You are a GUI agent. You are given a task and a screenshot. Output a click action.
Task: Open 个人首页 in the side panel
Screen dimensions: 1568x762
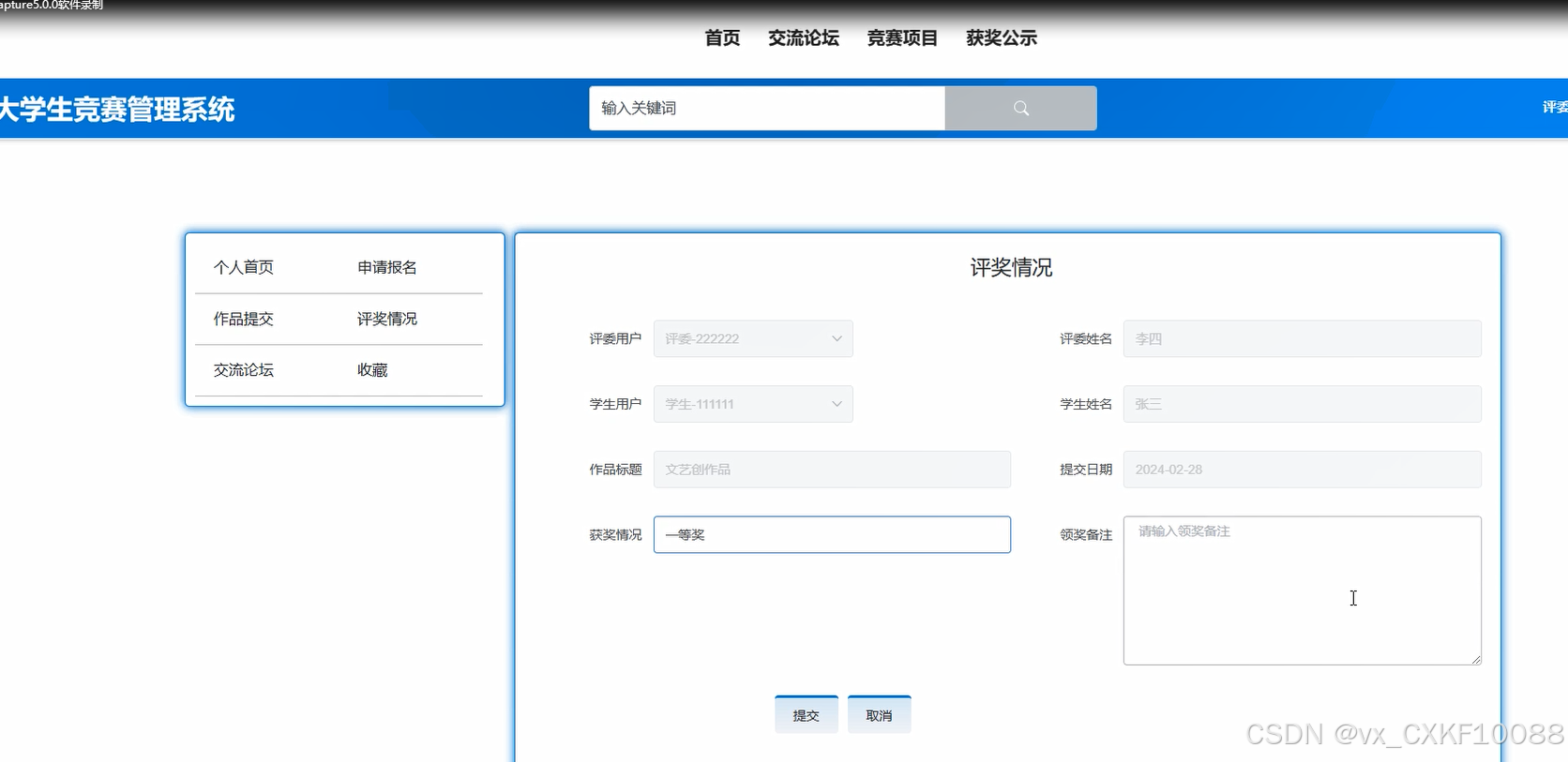point(244,267)
